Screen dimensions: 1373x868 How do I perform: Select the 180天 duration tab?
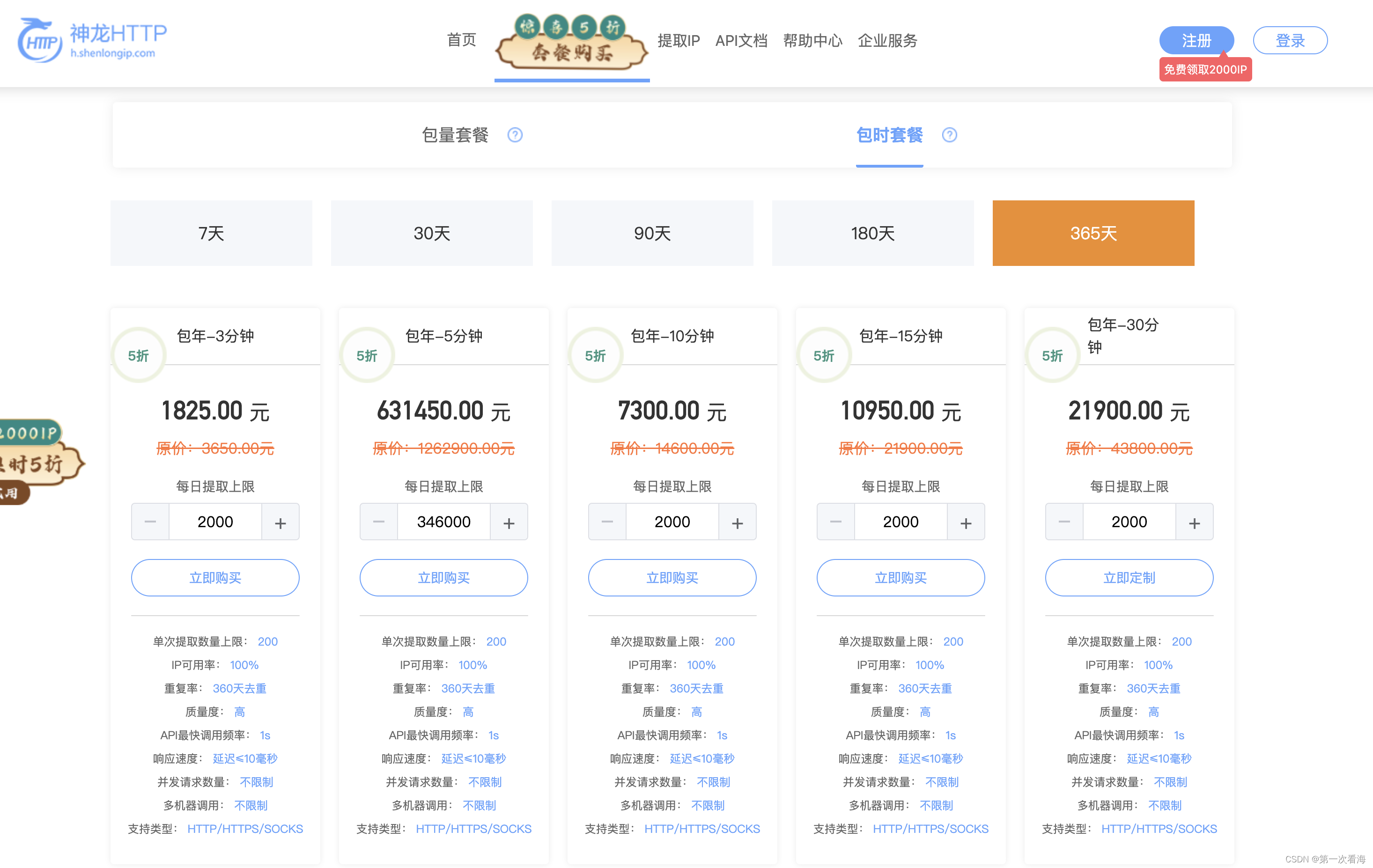pyautogui.click(x=872, y=233)
